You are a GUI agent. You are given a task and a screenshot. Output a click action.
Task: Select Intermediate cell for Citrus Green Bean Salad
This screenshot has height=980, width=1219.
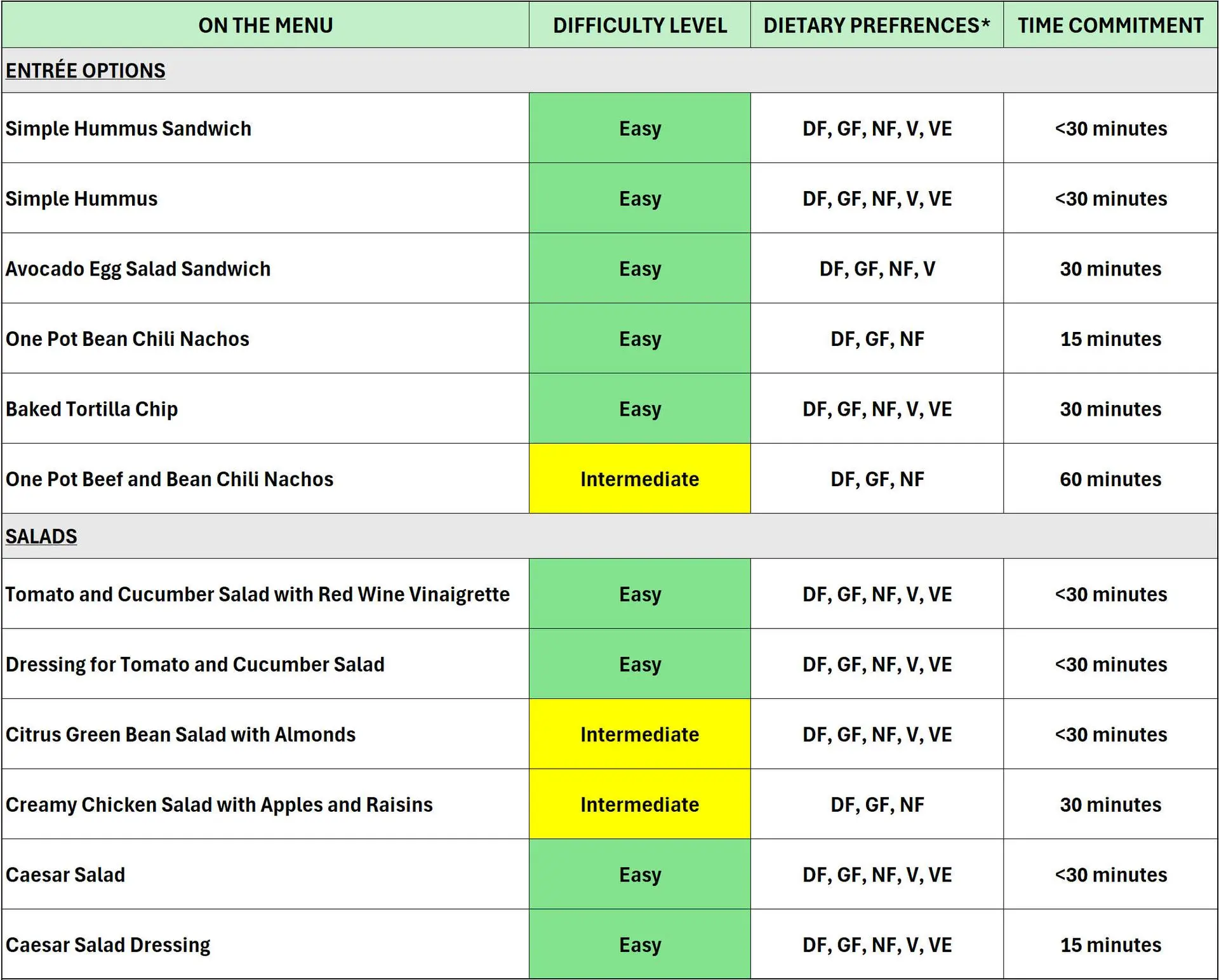point(640,734)
